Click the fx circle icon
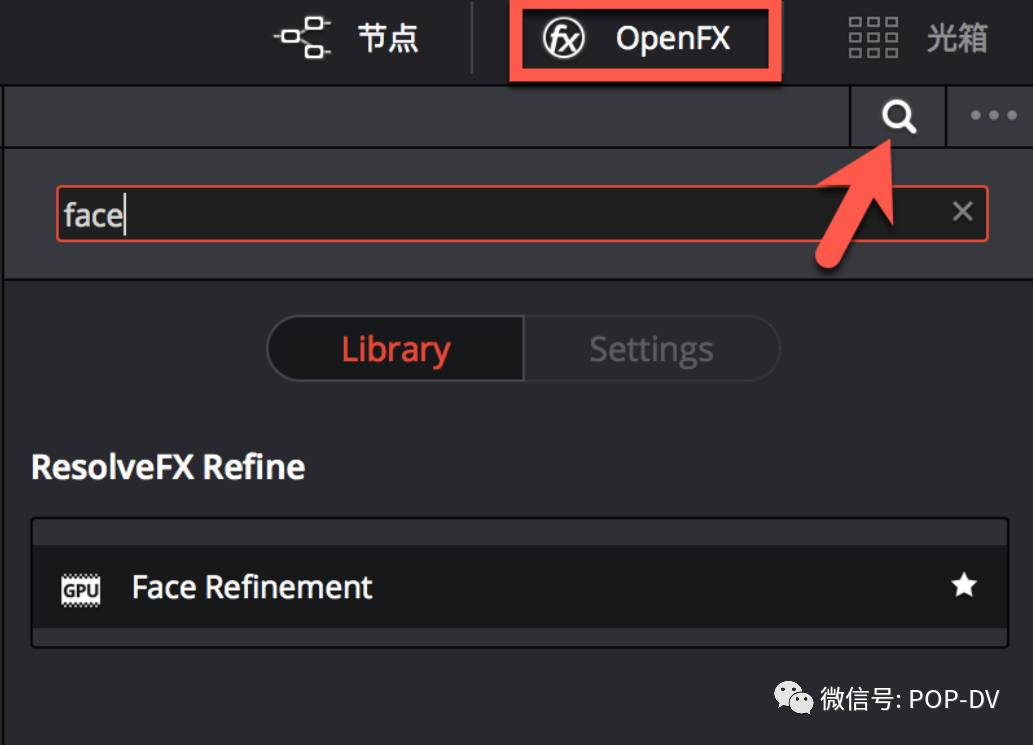Image resolution: width=1033 pixels, height=745 pixels. pos(563,38)
